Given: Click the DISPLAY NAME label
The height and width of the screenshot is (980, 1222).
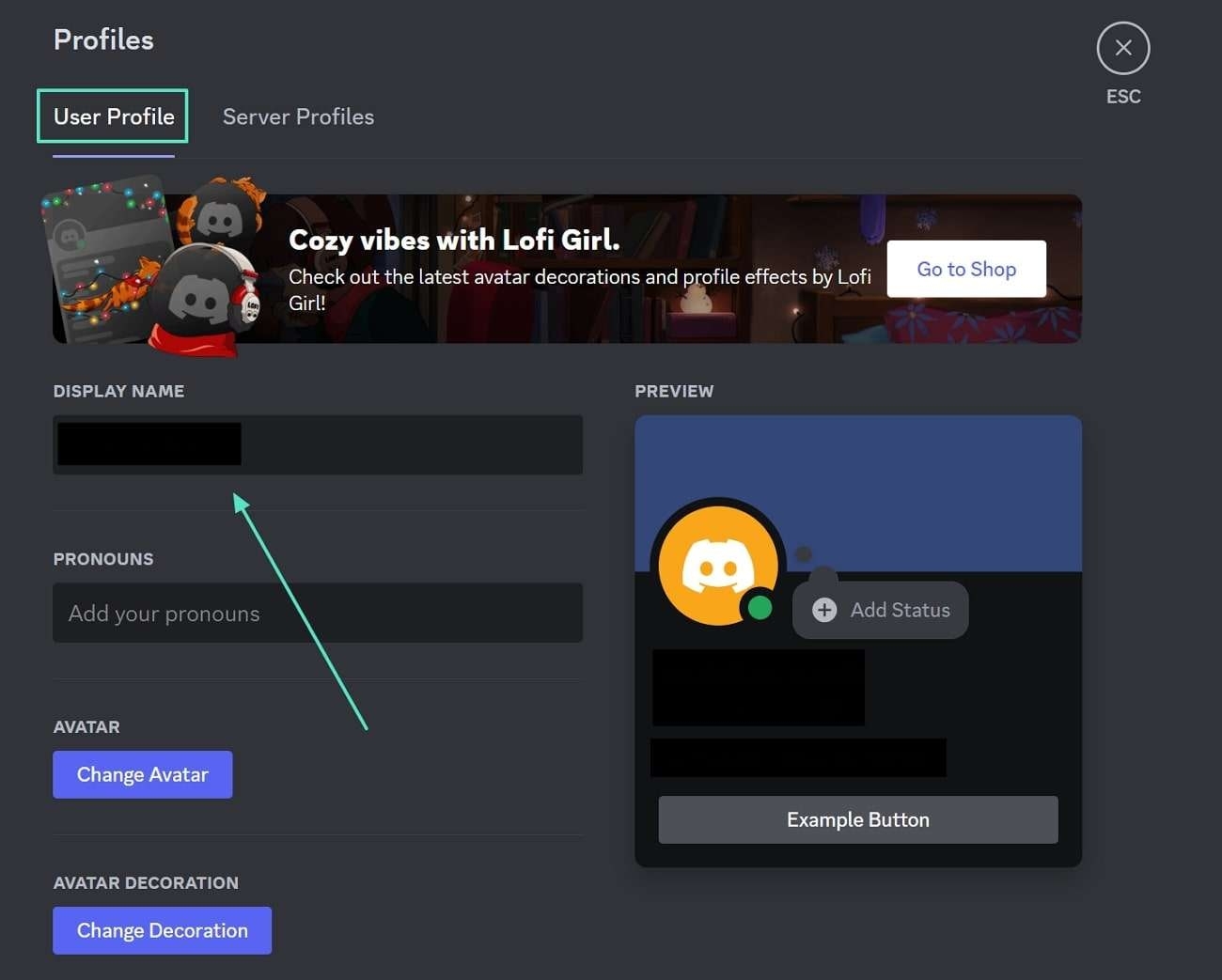Looking at the screenshot, I should [118, 391].
